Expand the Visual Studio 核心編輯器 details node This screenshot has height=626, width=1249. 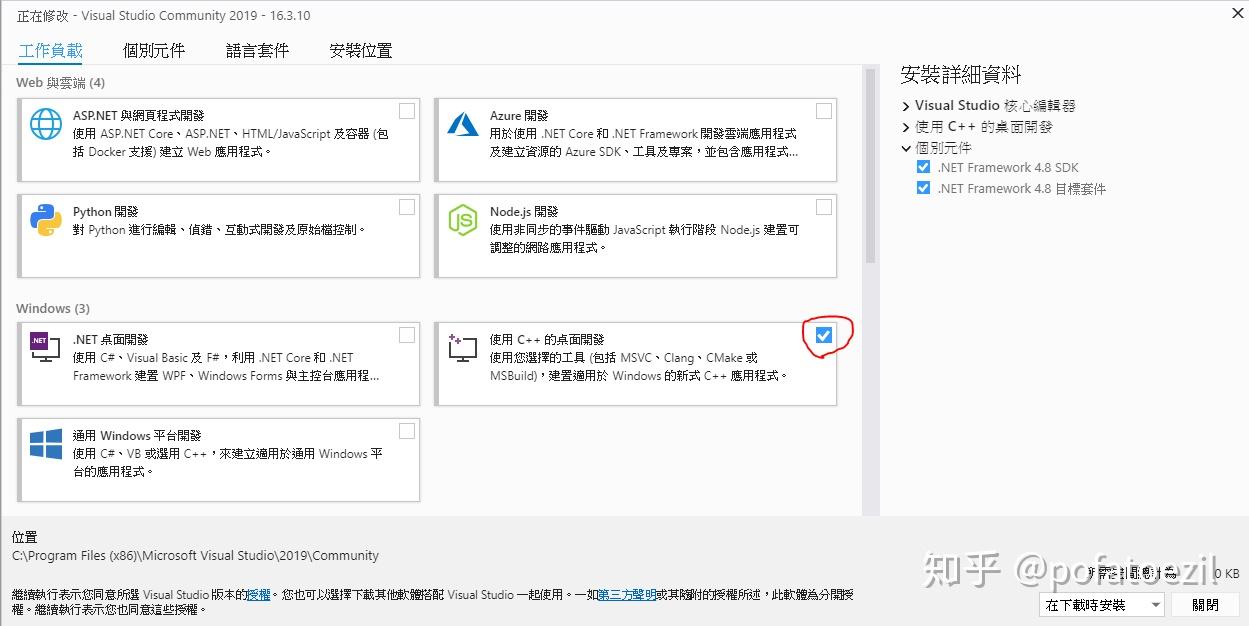[x=906, y=106]
